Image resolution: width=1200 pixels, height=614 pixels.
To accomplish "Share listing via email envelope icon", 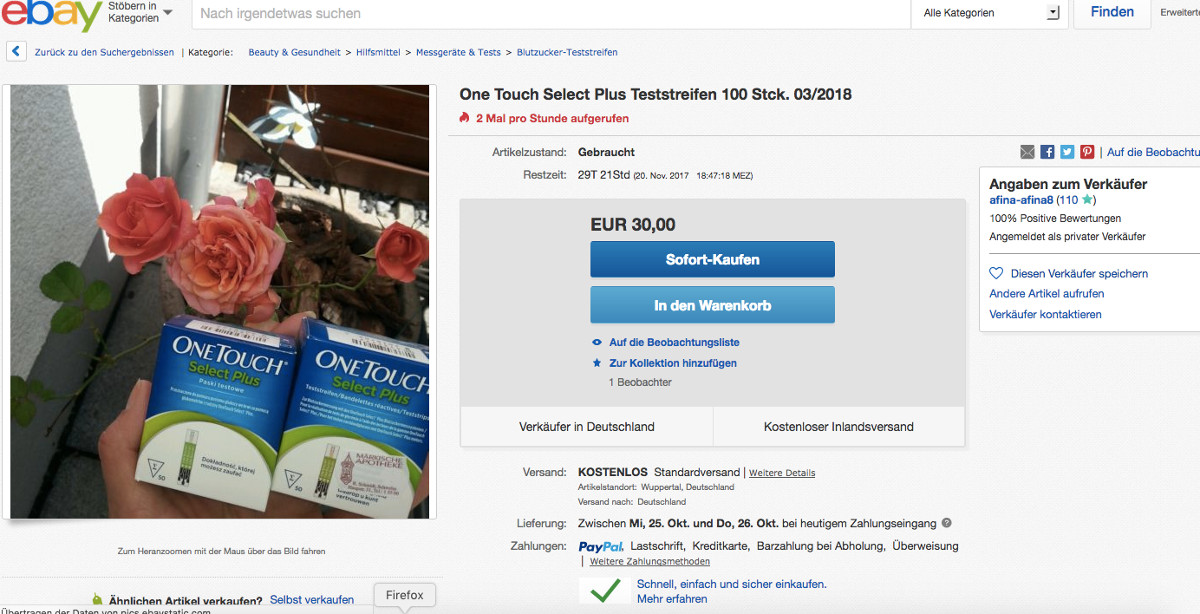I will 1027,152.
